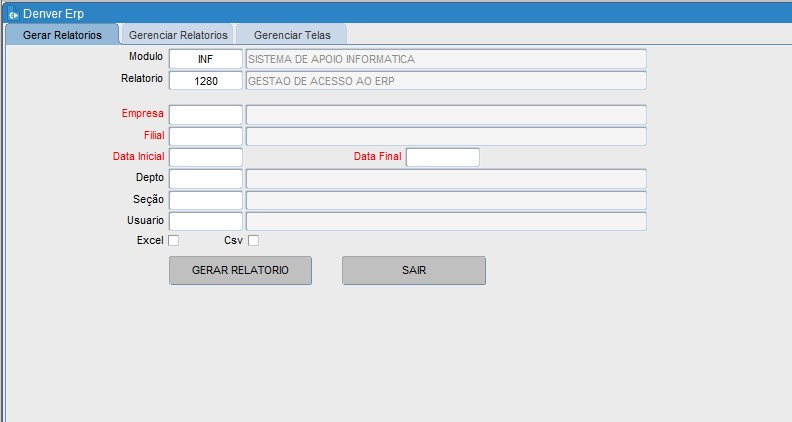Click the red Data Inicial label
Image resolution: width=792 pixels, height=422 pixels.
138,157
